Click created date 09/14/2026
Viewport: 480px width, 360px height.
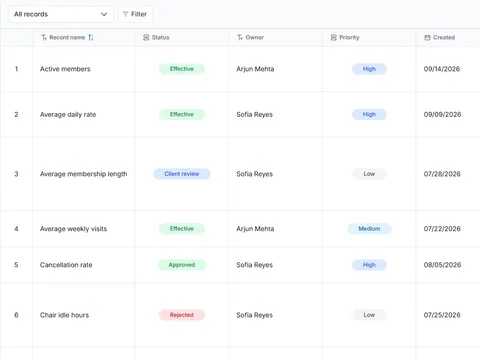click(x=442, y=69)
